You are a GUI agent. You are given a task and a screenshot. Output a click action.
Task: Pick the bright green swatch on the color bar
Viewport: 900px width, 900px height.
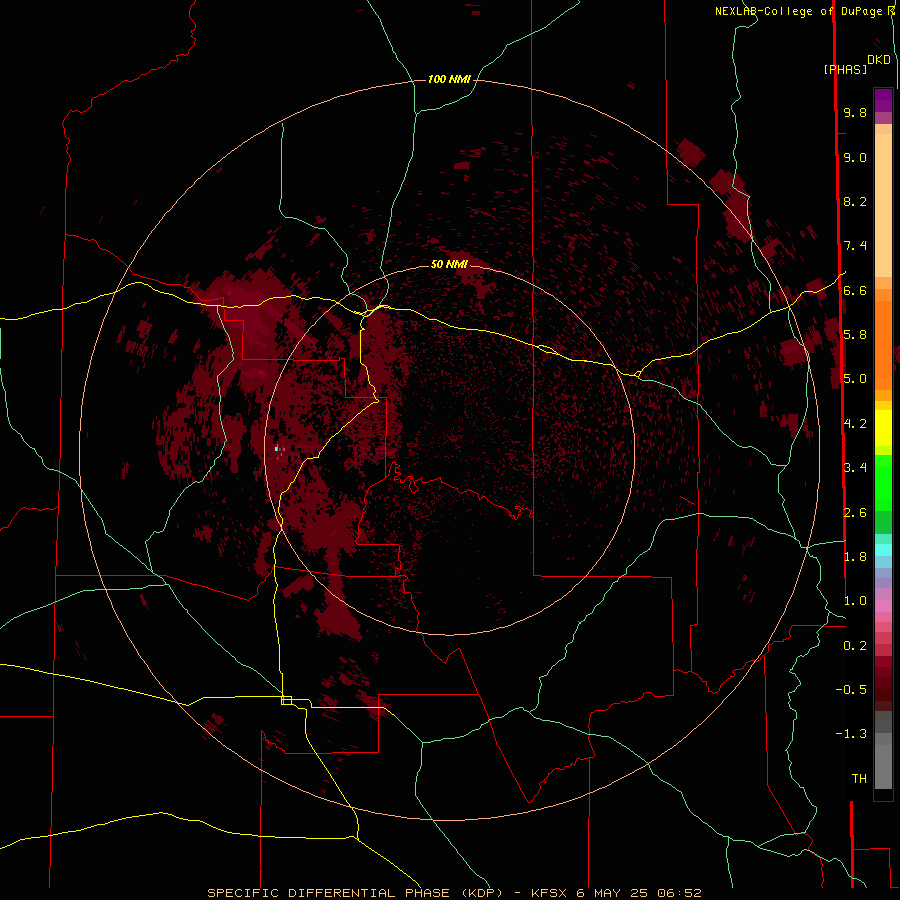tap(883, 483)
